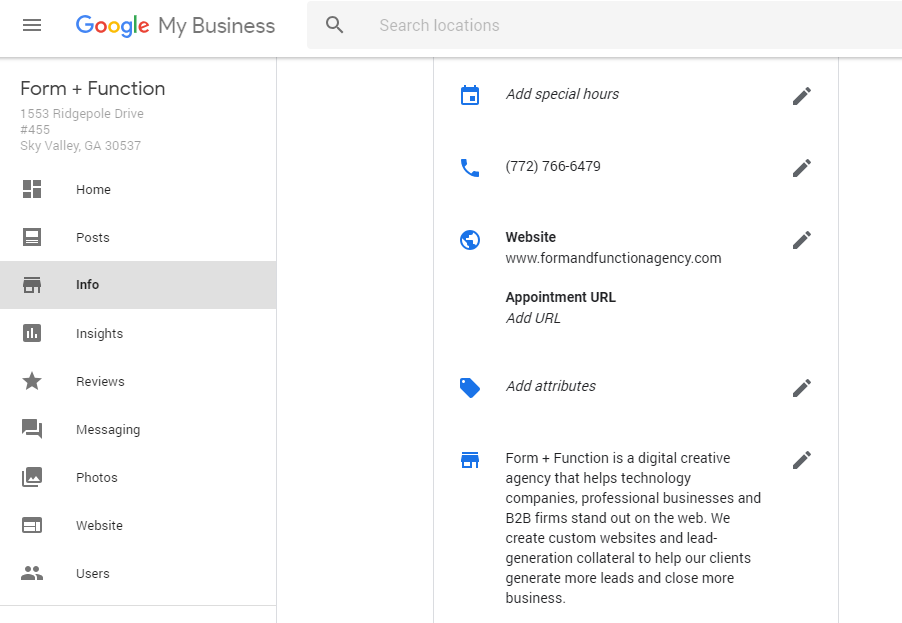This screenshot has width=902, height=623.
Task: Click Add attributes text
Action: [x=551, y=386]
